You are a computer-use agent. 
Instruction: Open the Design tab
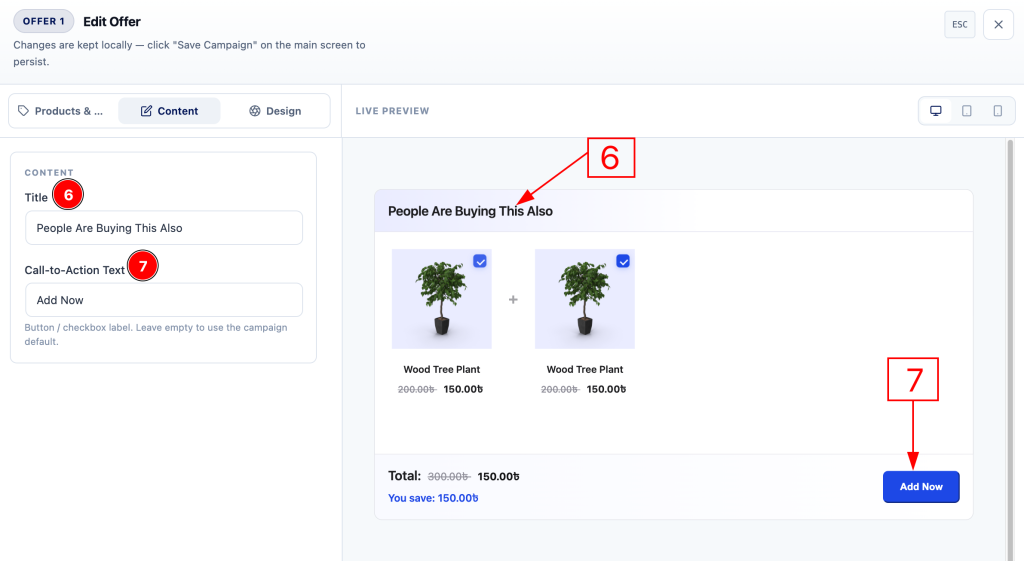pyautogui.click(x=275, y=111)
